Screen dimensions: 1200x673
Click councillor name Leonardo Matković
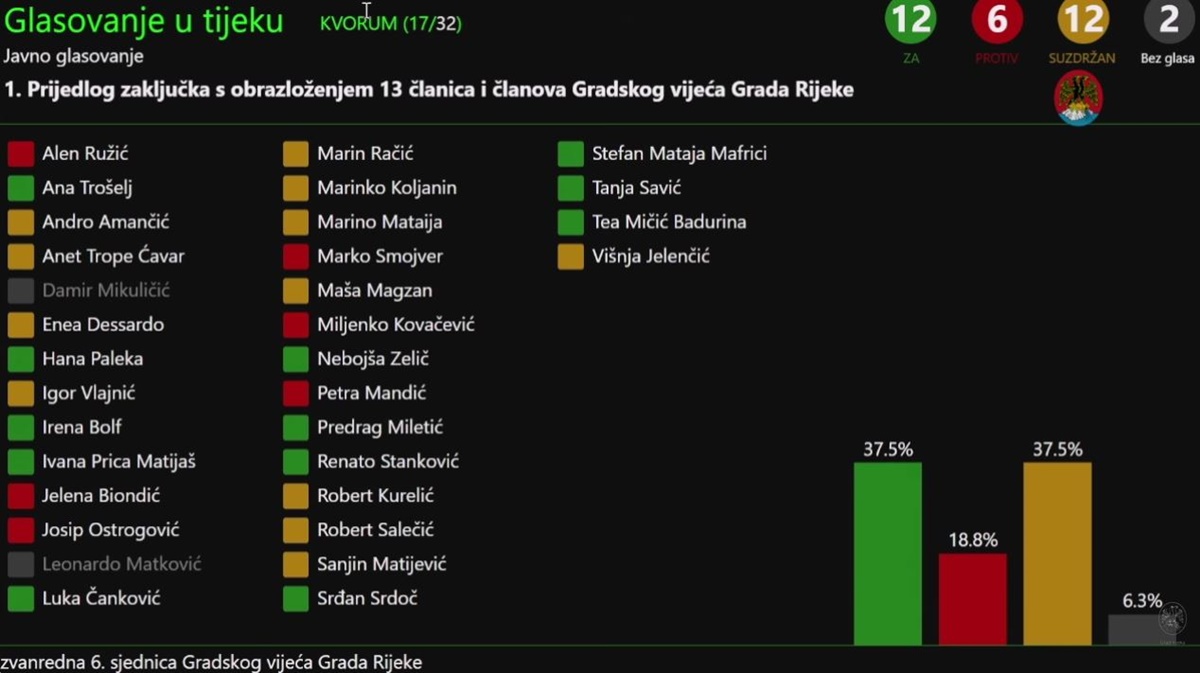[121, 564]
